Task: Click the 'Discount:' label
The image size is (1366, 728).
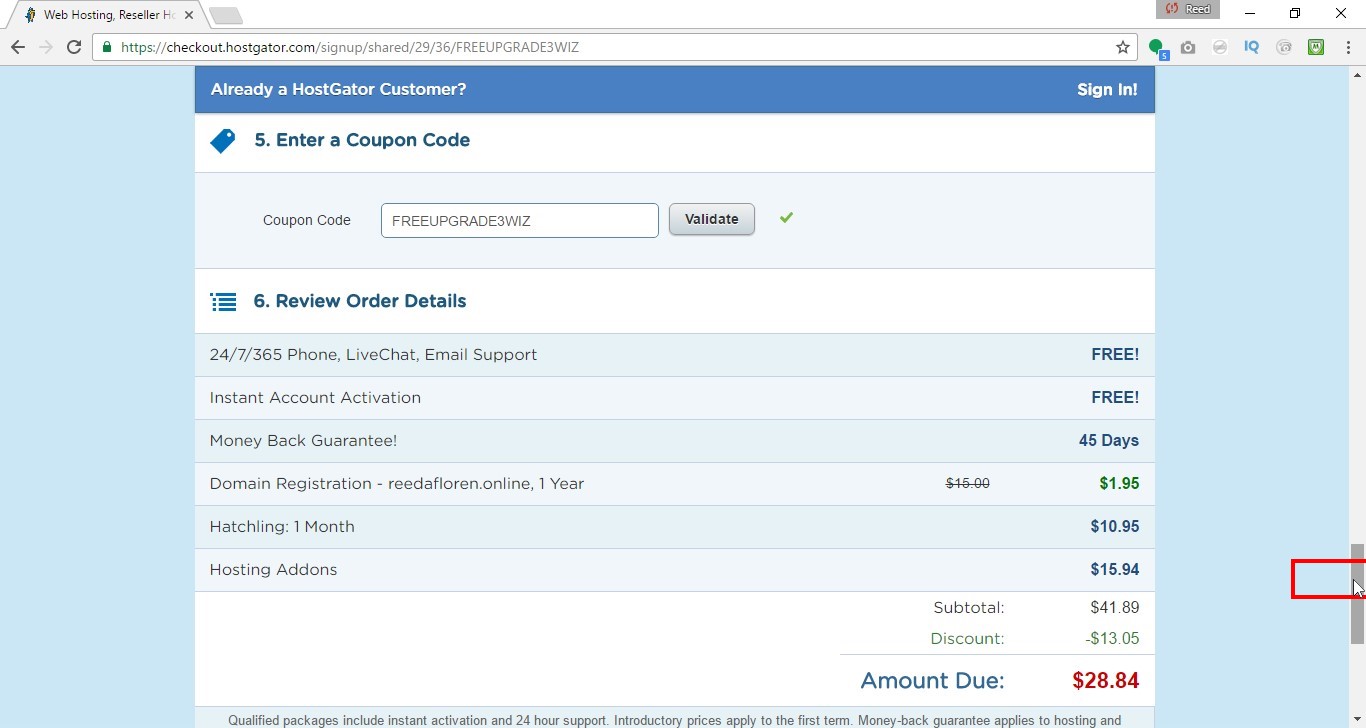Action: coord(967,639)
